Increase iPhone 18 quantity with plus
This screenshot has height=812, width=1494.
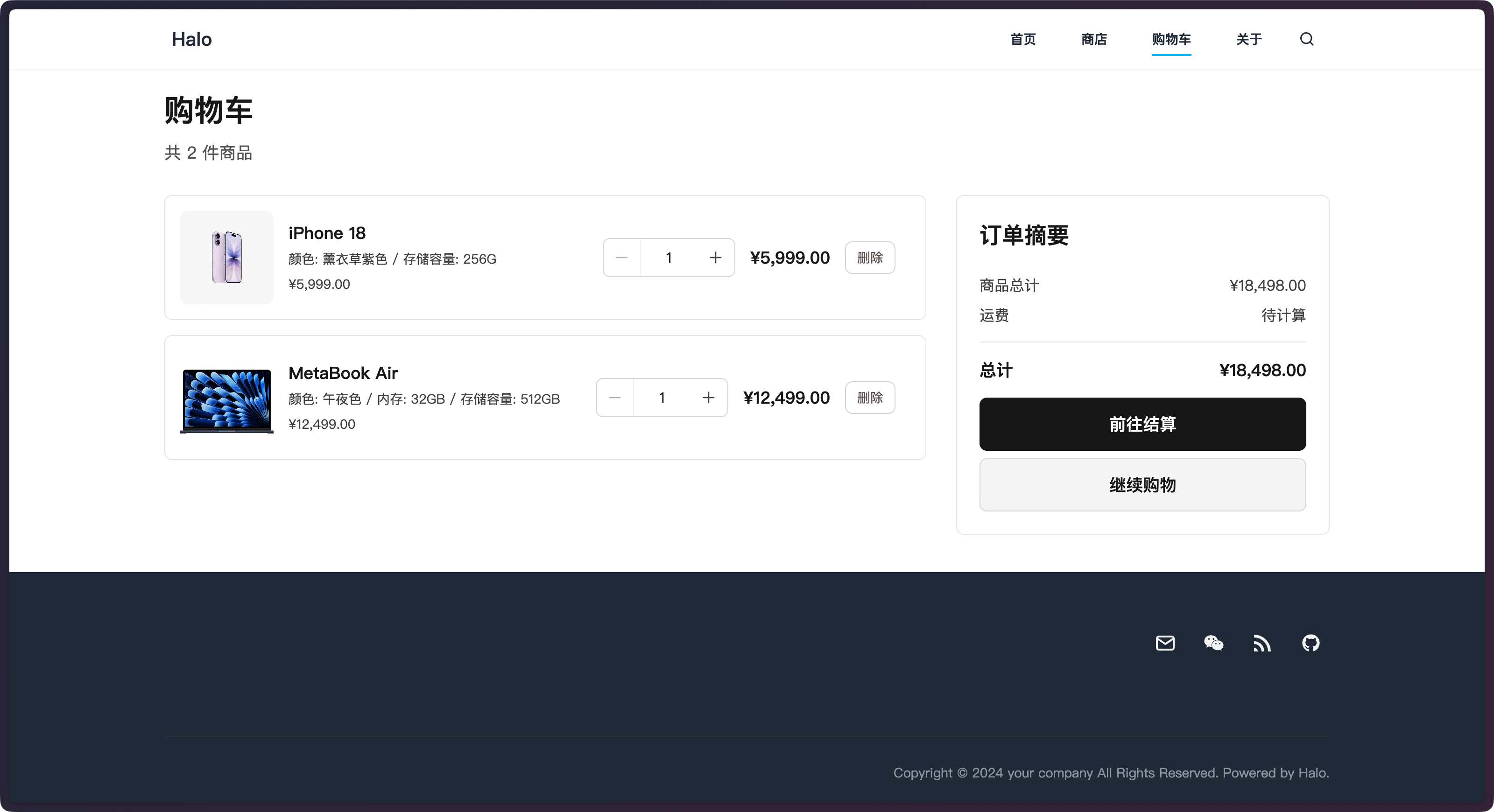[x=715, y=257]
